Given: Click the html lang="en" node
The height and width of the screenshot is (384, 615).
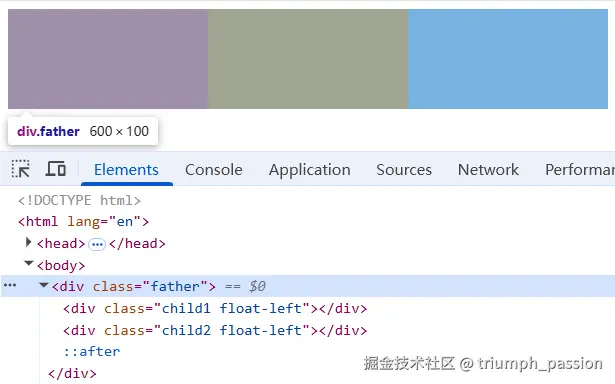Looking at the screenshot, I should click(84, 222).
